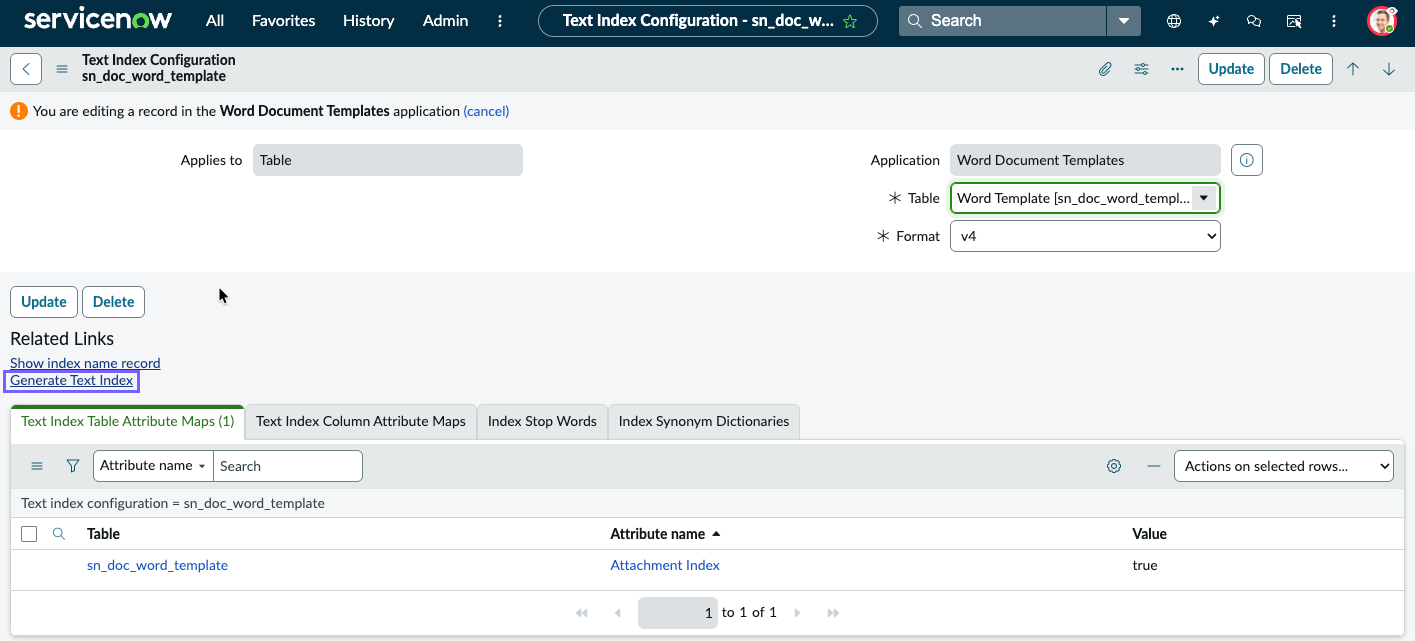Click the lower Delete button

coord(114,302)
